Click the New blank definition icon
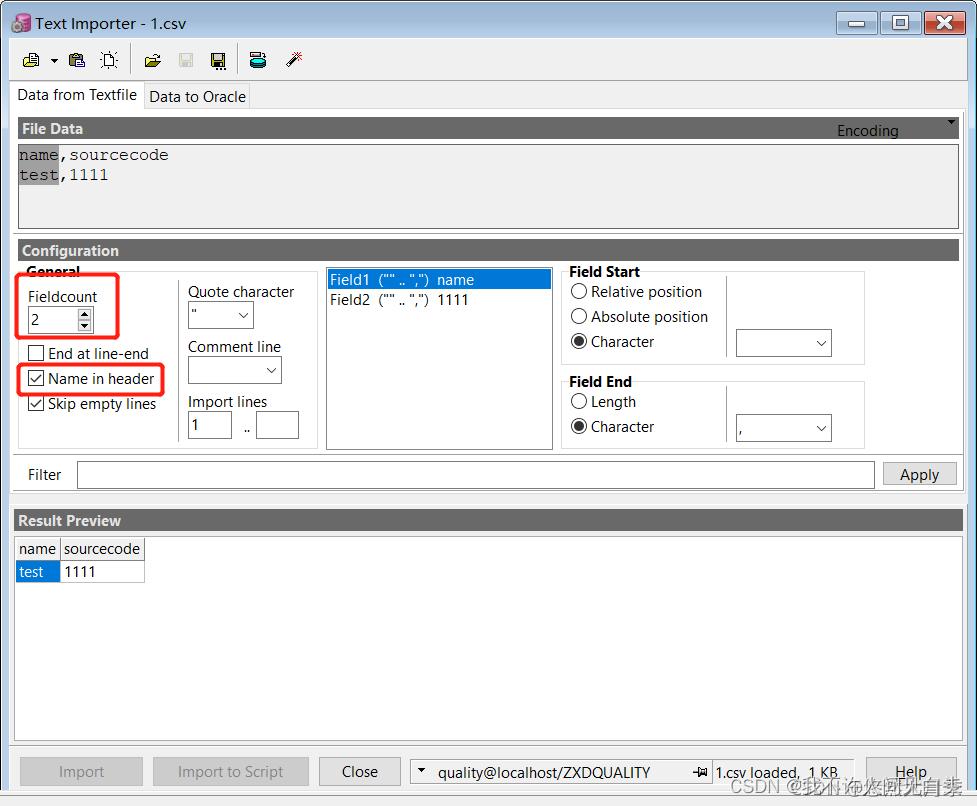Screen dimensions: 977x806 (109, 60)
